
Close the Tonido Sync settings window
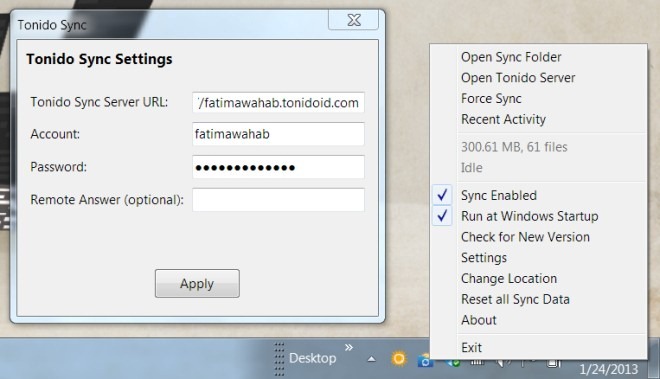(354, 20)
